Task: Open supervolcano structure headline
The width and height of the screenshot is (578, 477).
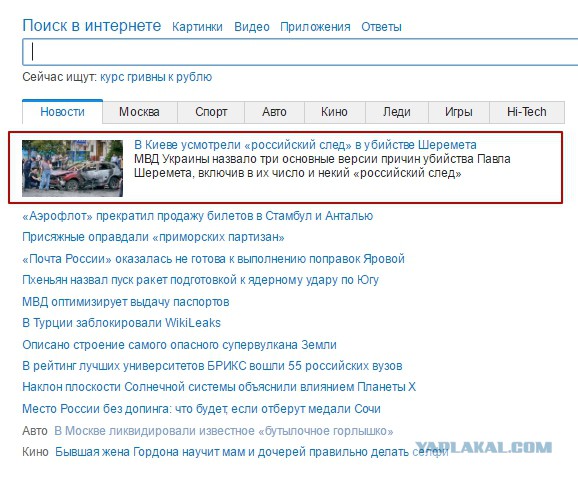Action: pos(180,345)
